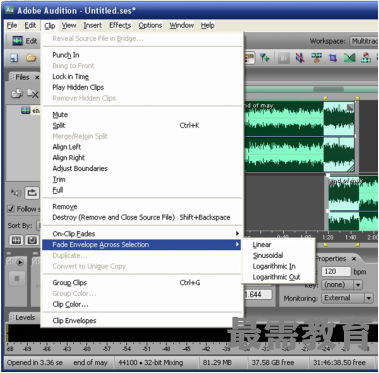Toggle the loop play button in Files panel
The image size is (379, 373).
pyautogui.click(x=32, y=193)
